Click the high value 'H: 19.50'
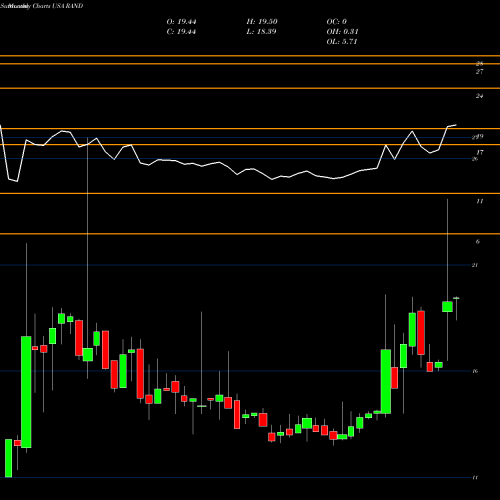The height and width of the screenshot is (500, 500). 262,22
